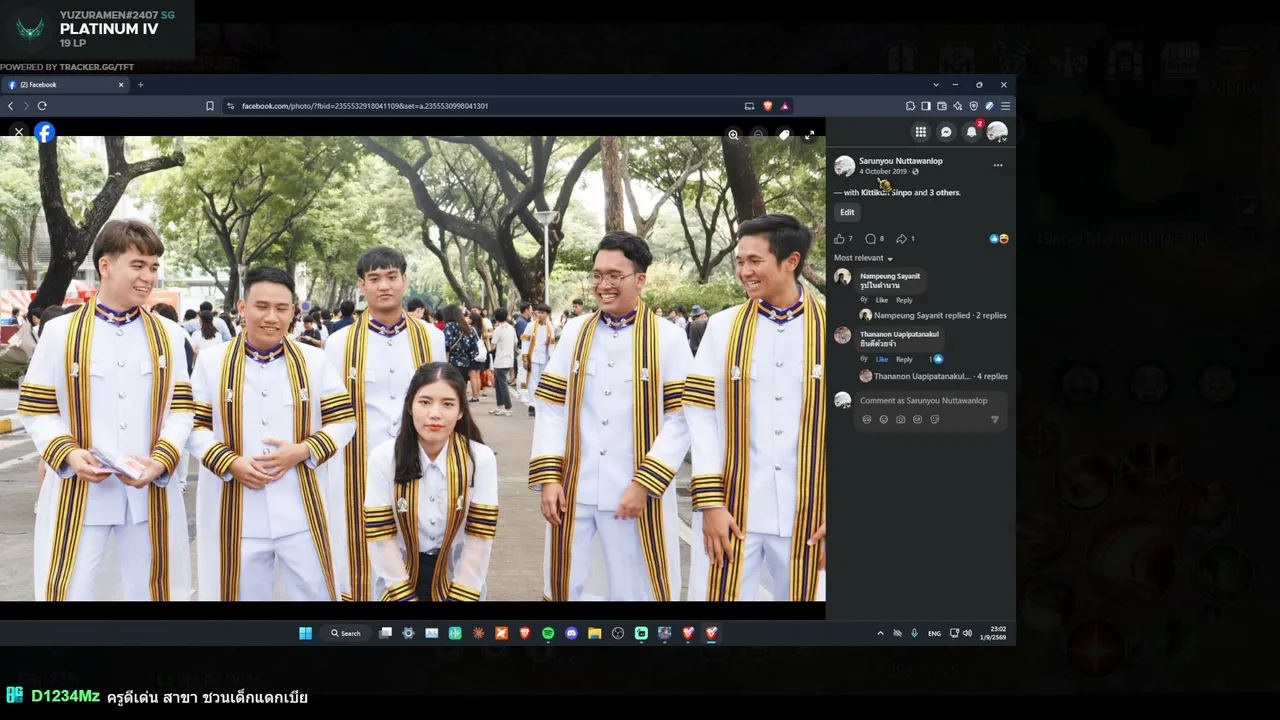Open Most relevant comment sort dropdown
1280x720 pixels.
(863, 258)
